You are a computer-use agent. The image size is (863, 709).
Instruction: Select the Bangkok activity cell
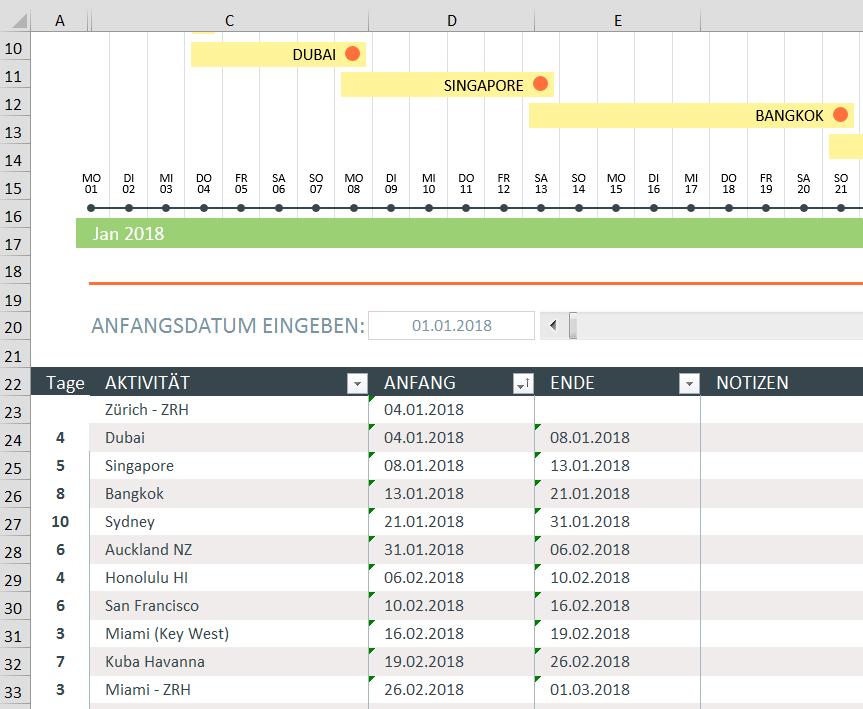[x=229, y=494]
